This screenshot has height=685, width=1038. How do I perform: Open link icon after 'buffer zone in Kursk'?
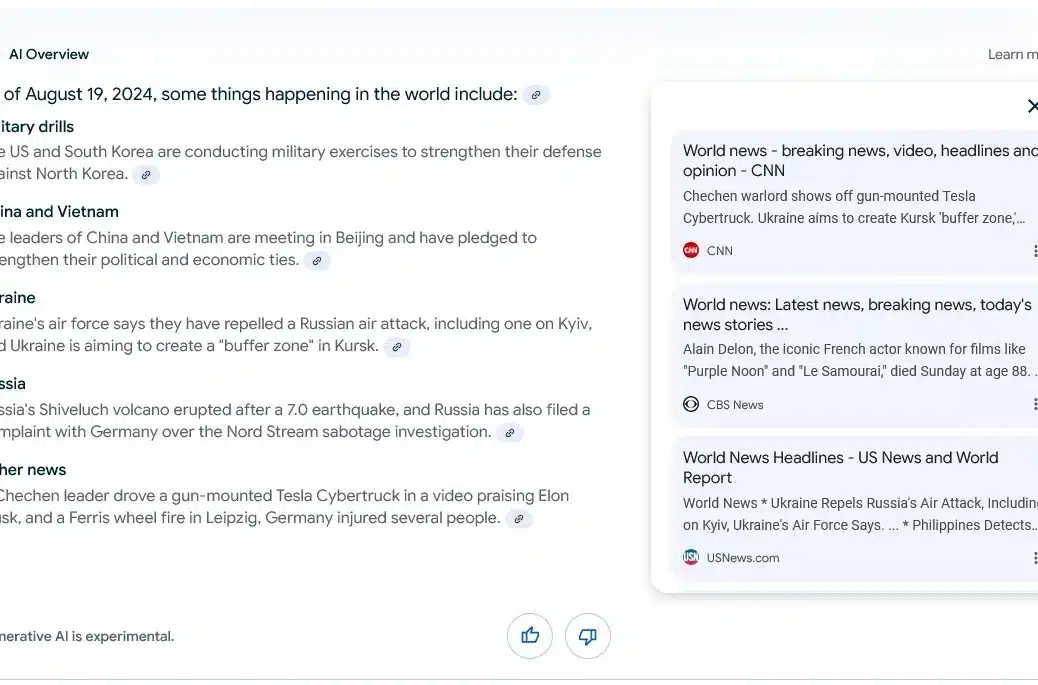397,347
